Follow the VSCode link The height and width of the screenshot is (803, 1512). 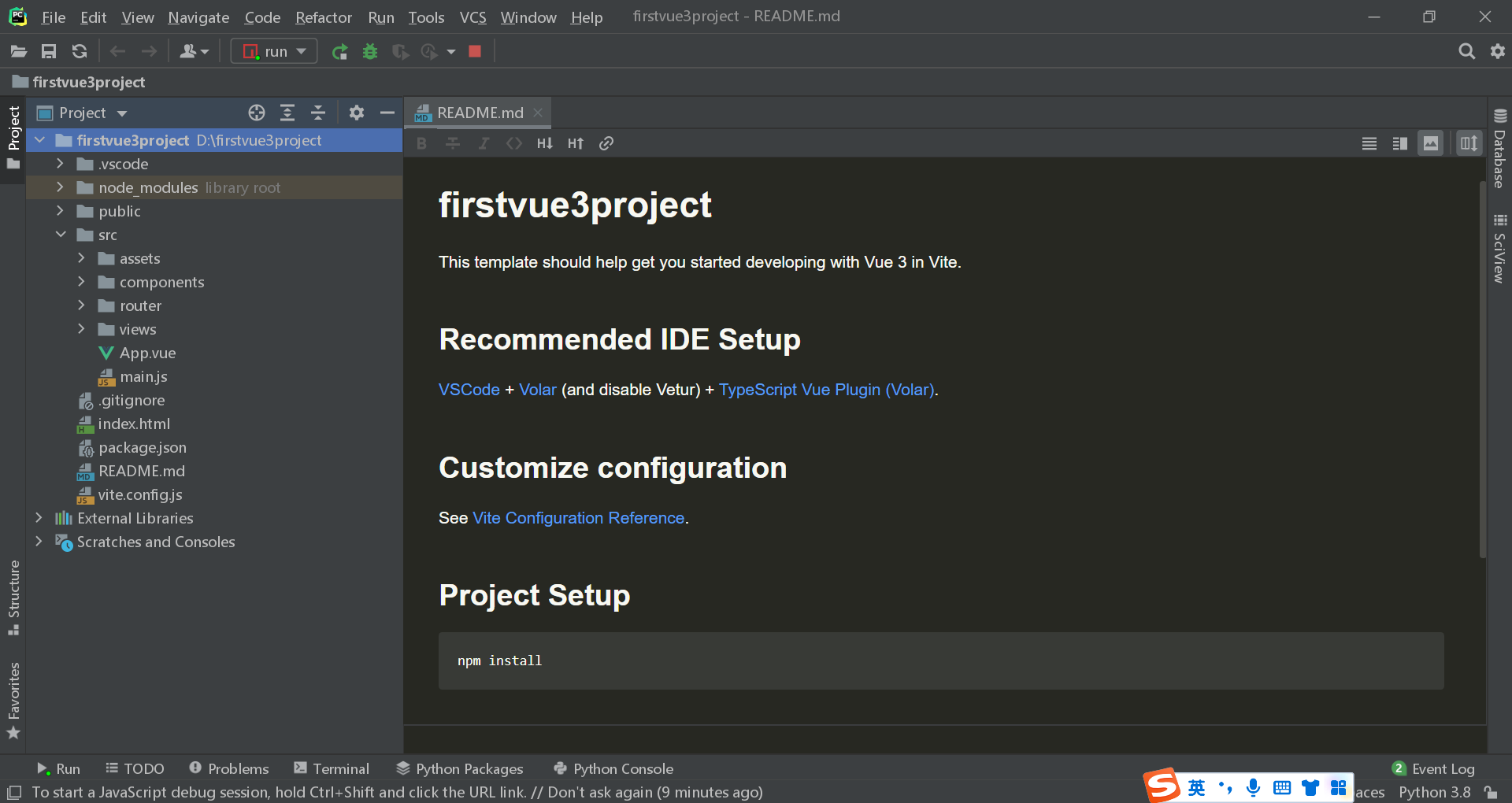(469, 390)
